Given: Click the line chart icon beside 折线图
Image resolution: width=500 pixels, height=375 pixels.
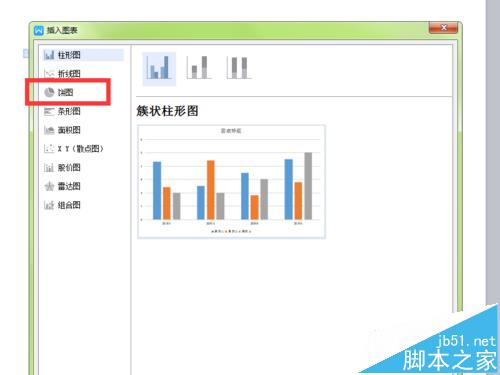Looking at the screenshot, I should (49, 74).
